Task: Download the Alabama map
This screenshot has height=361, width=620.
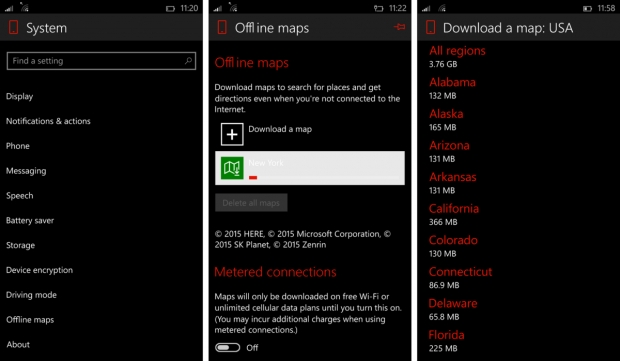Action: tap(452, 88)
